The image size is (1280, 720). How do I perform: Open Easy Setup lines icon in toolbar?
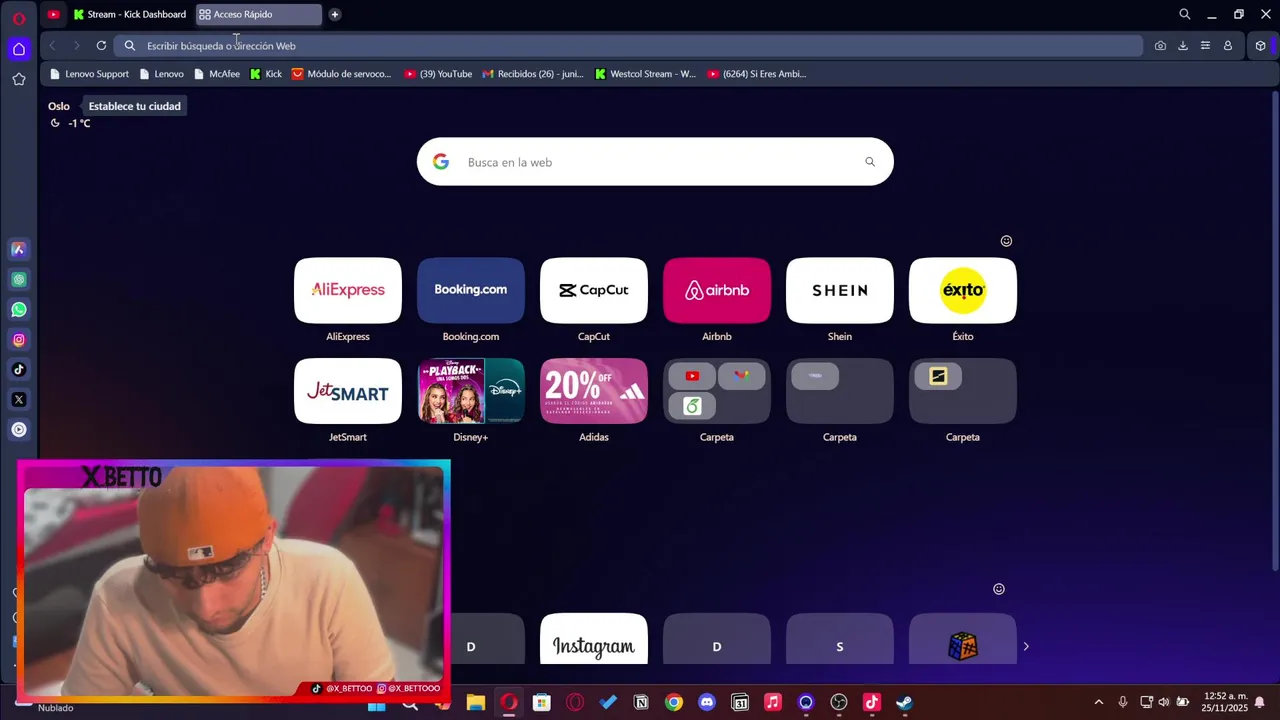[x=1205, y=45]
